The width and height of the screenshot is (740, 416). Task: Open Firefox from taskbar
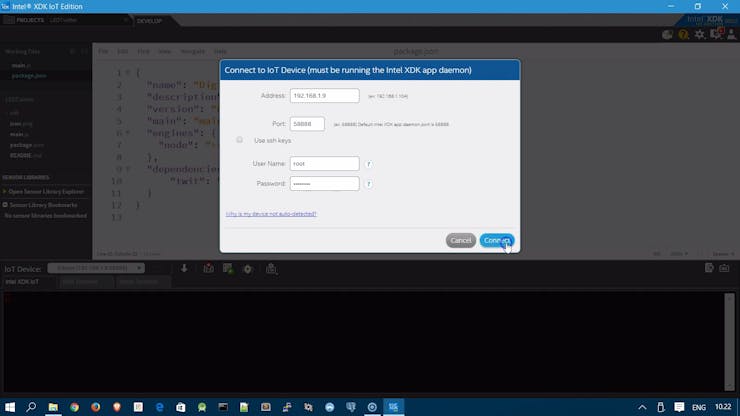tap(96, 407)
